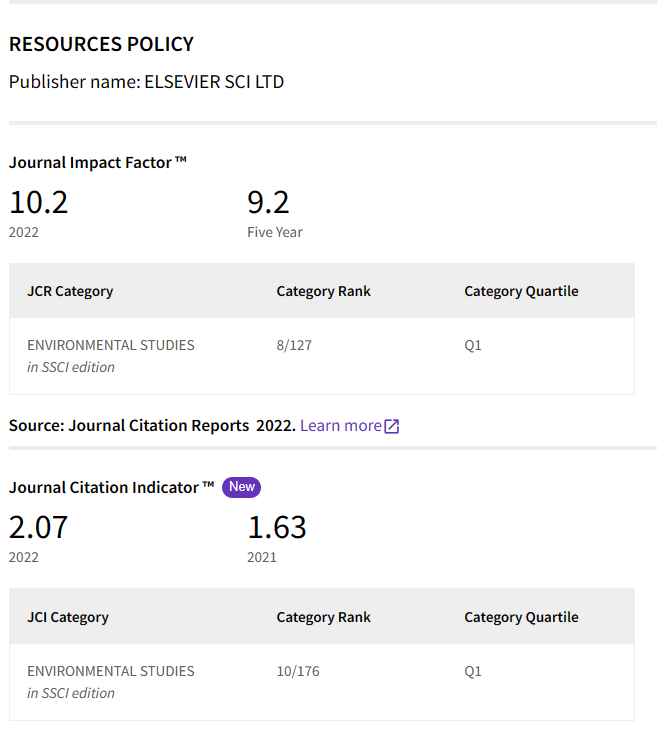Click the 1.63 value for 2021
The width and height of the screenshot is (669, 731).
(276, 527)
